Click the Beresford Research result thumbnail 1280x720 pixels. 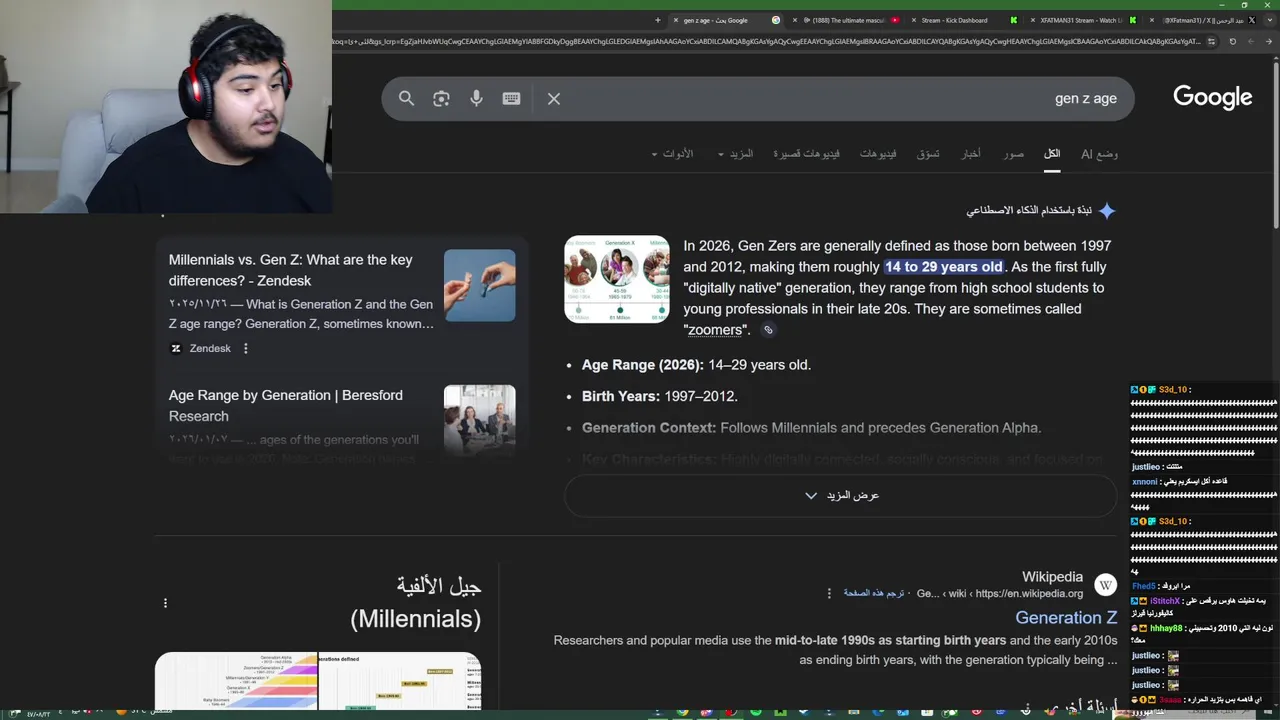tap(480, 420)
